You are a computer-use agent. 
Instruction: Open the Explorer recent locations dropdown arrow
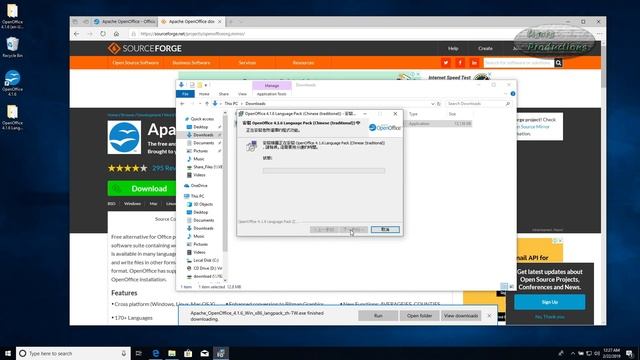click(200, 104)
